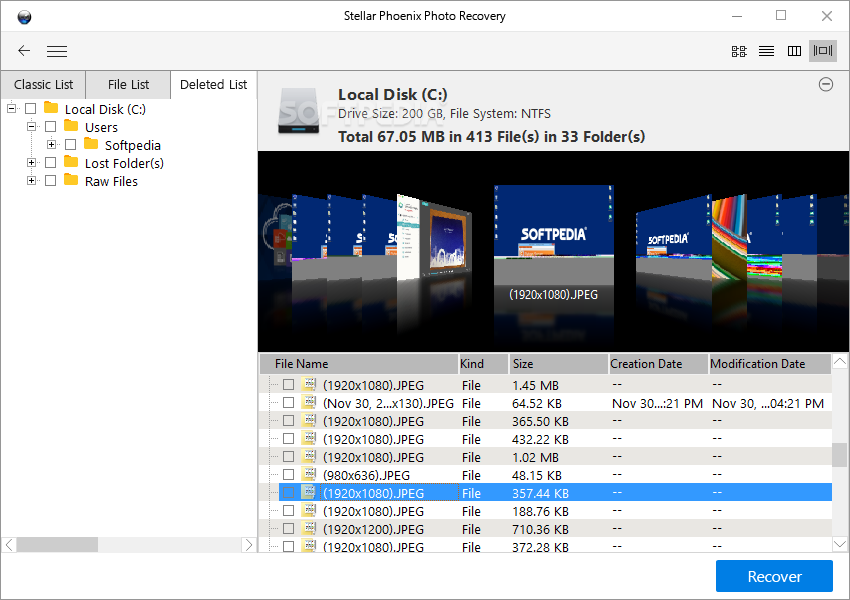Select the (Nov 30, 2...x130).JPEG file name
This screenshot has width=850, height=600.
click(x=388, y=403)
